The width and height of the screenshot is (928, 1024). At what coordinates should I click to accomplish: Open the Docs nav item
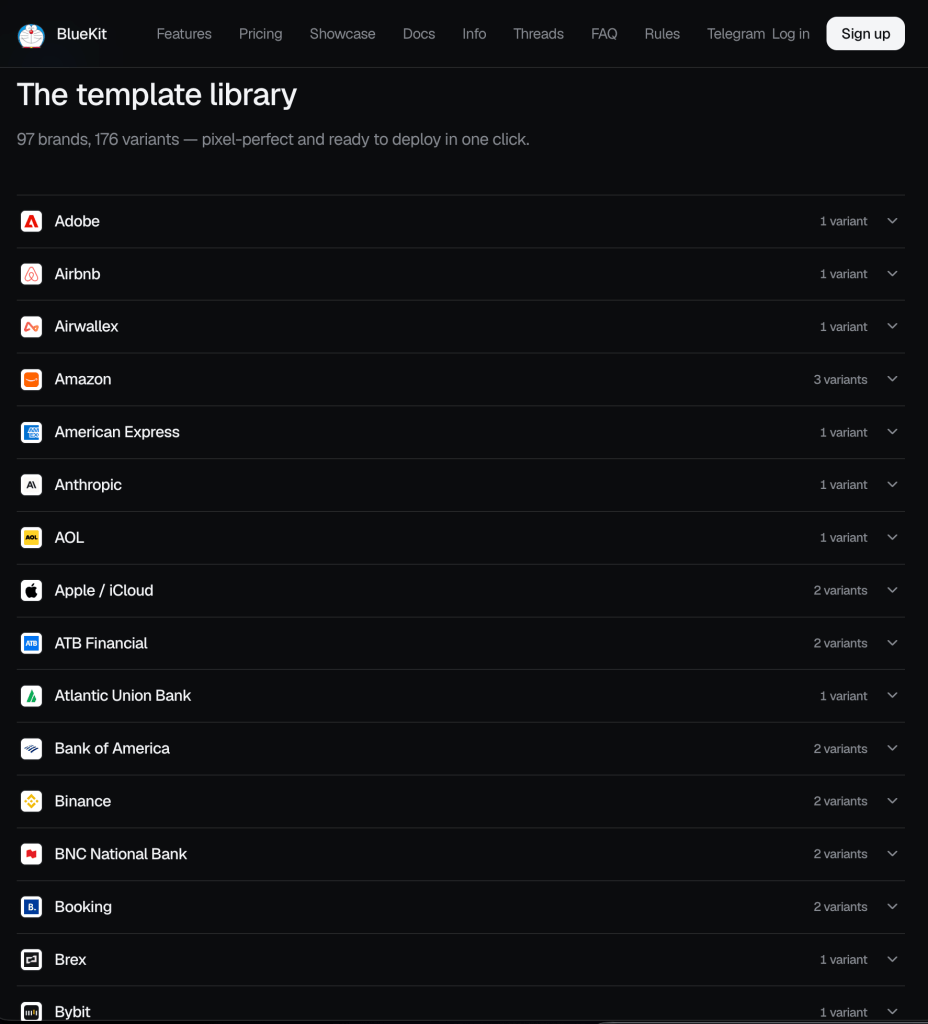(x=419, y=34)
